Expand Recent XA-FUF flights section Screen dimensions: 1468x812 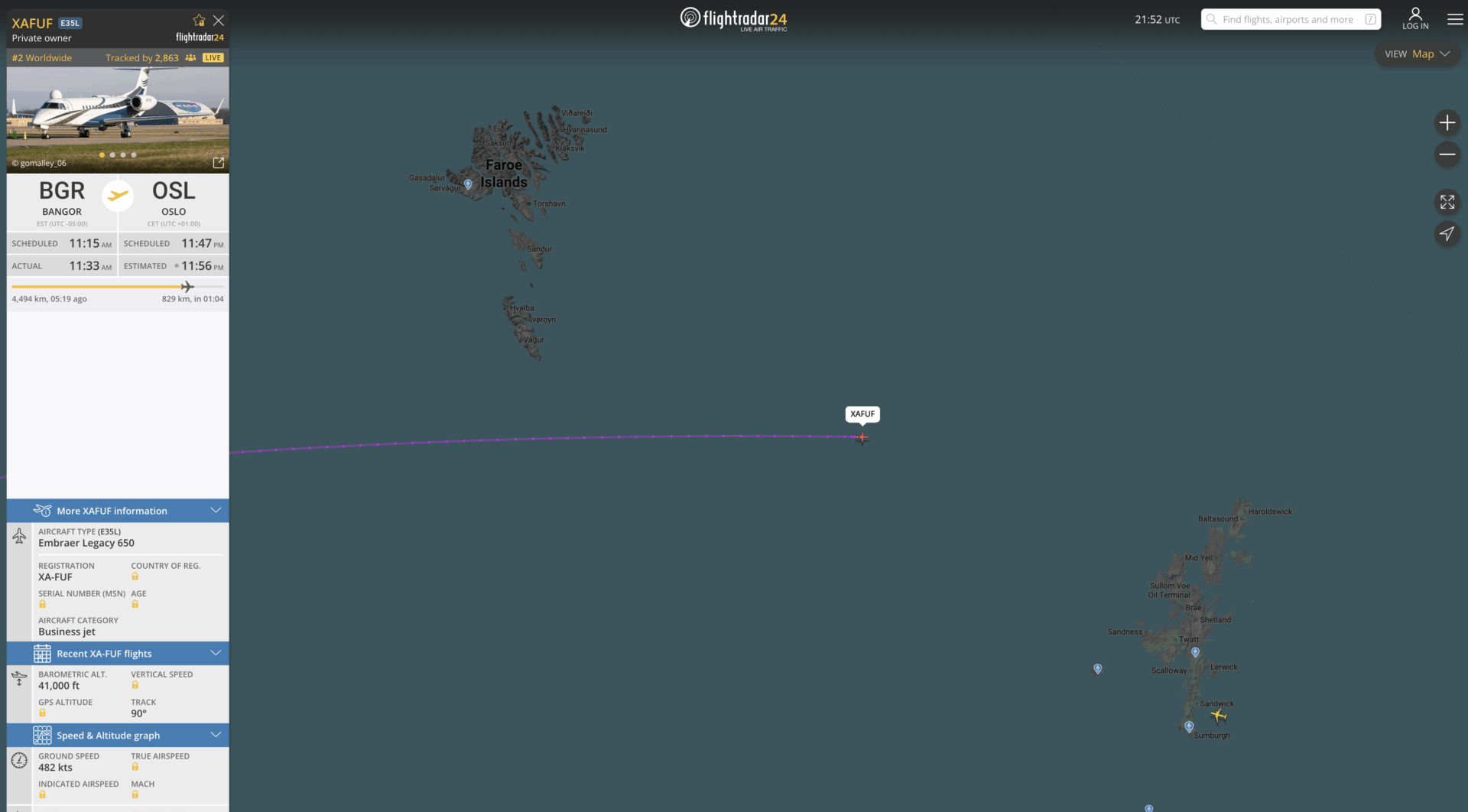point(118,654)
